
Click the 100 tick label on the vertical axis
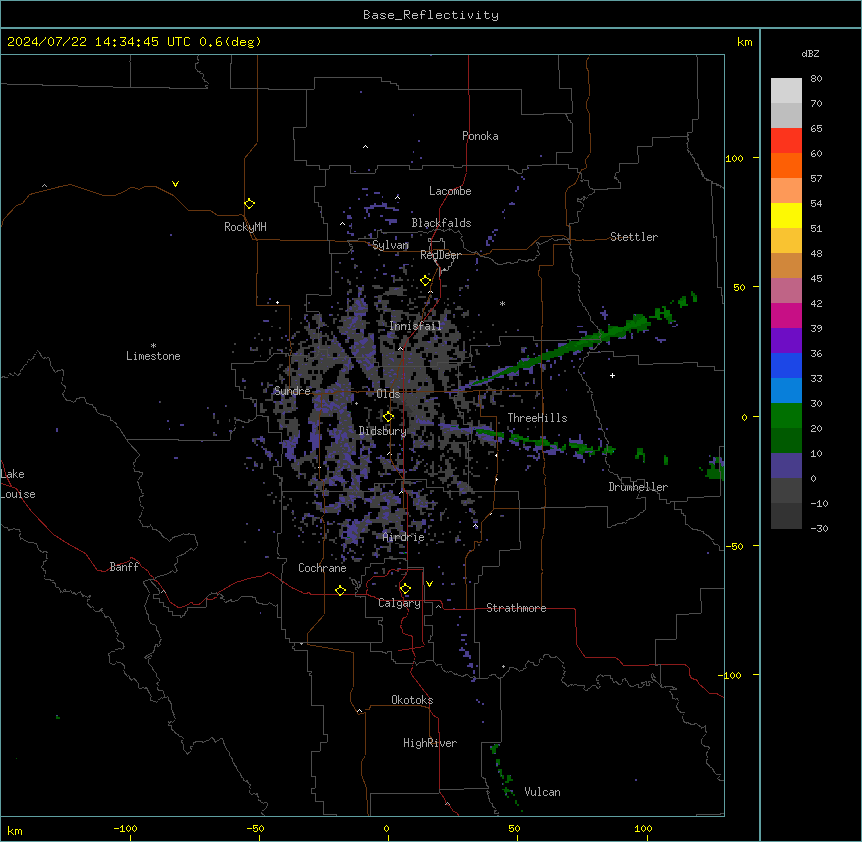(734, 158)
